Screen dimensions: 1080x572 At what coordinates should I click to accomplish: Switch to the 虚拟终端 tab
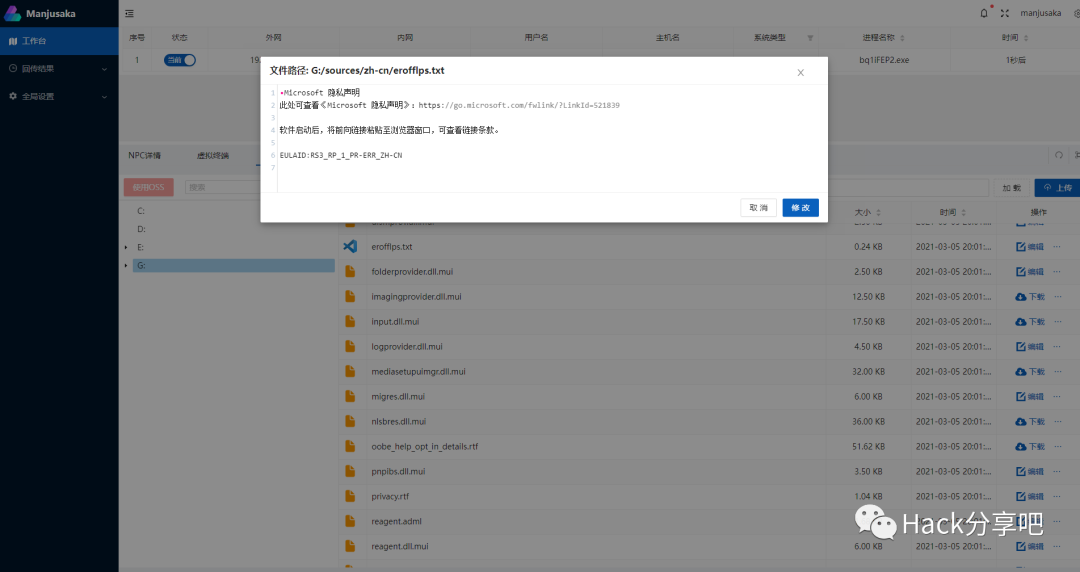[x=213, y=156]
